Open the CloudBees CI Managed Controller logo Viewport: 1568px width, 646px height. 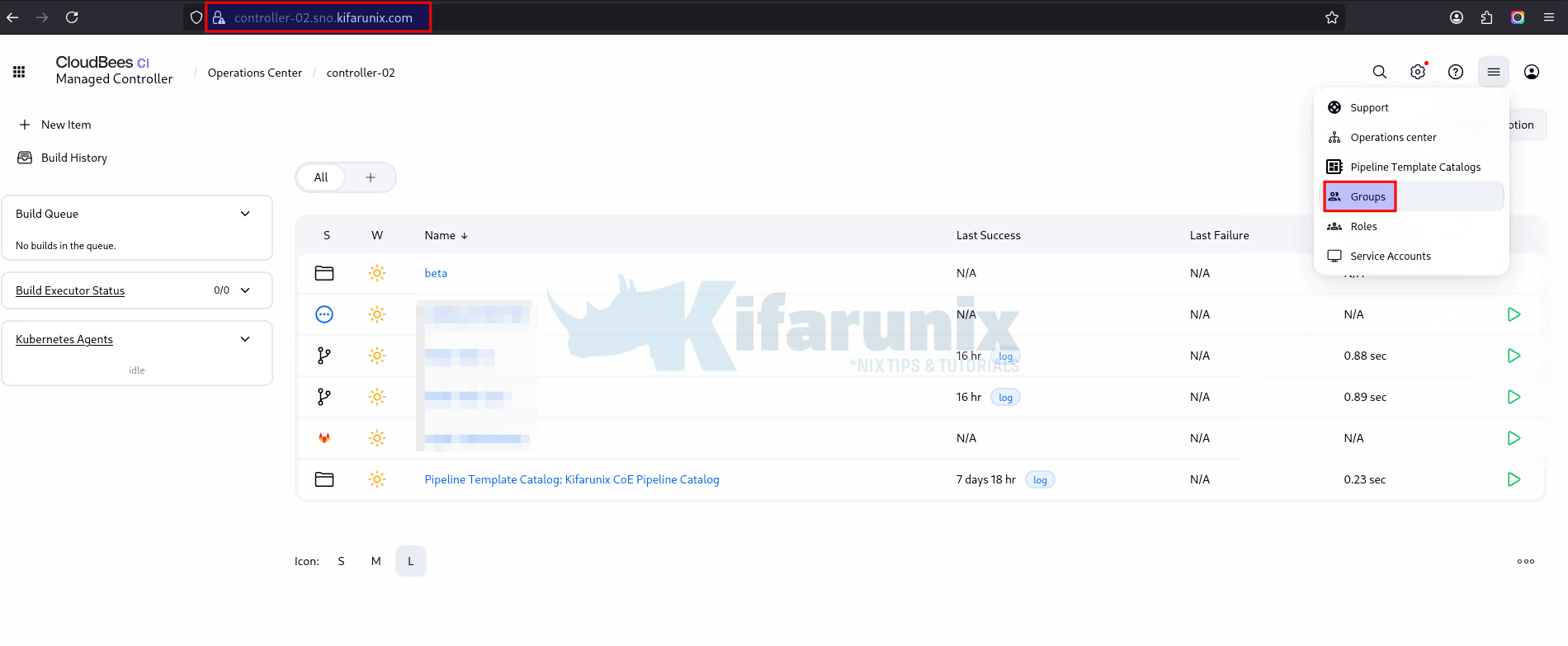114,70
